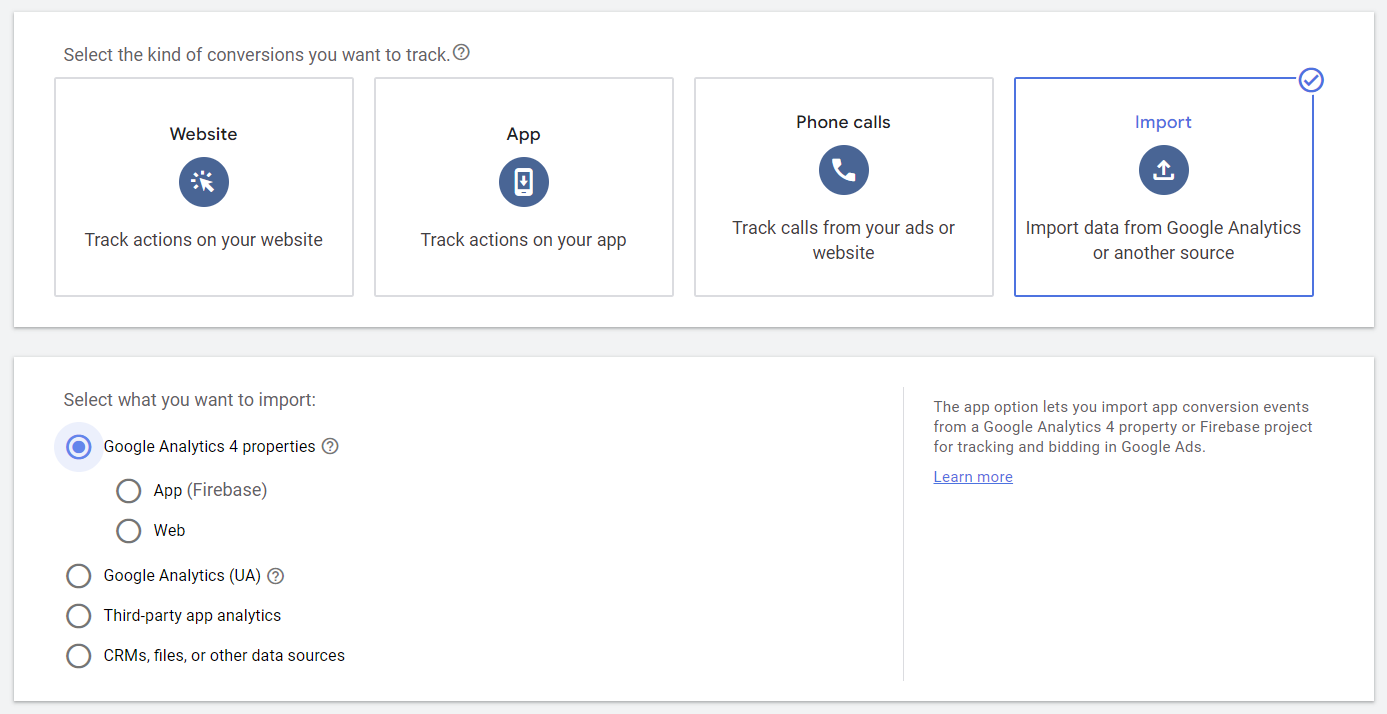Click "Track actions on your website" description
Screen dimensions: 1387x714
[204, 240]
